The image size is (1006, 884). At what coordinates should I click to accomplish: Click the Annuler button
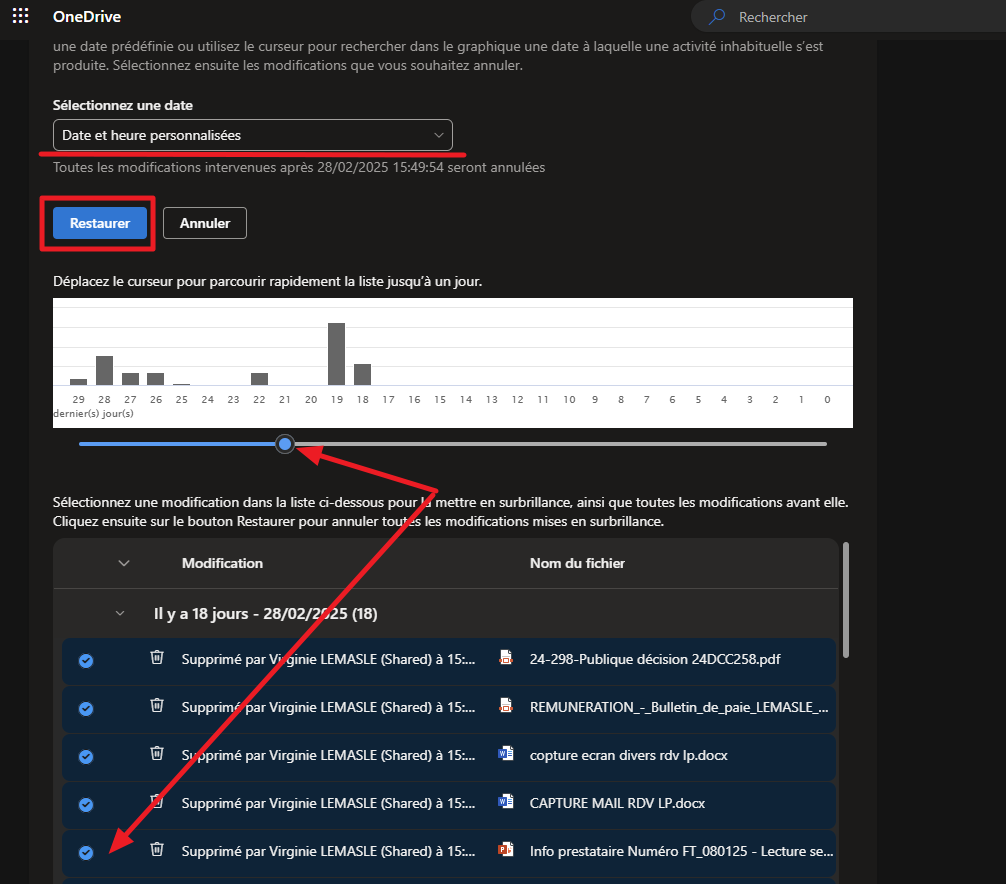click(205, 223)
